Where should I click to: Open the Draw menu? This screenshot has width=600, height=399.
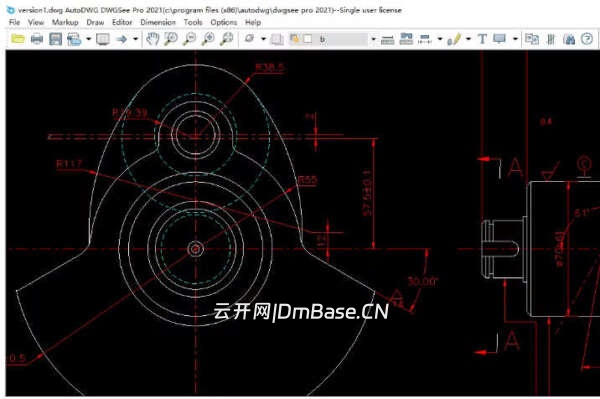pyautogui.click(x=95, y=22)
